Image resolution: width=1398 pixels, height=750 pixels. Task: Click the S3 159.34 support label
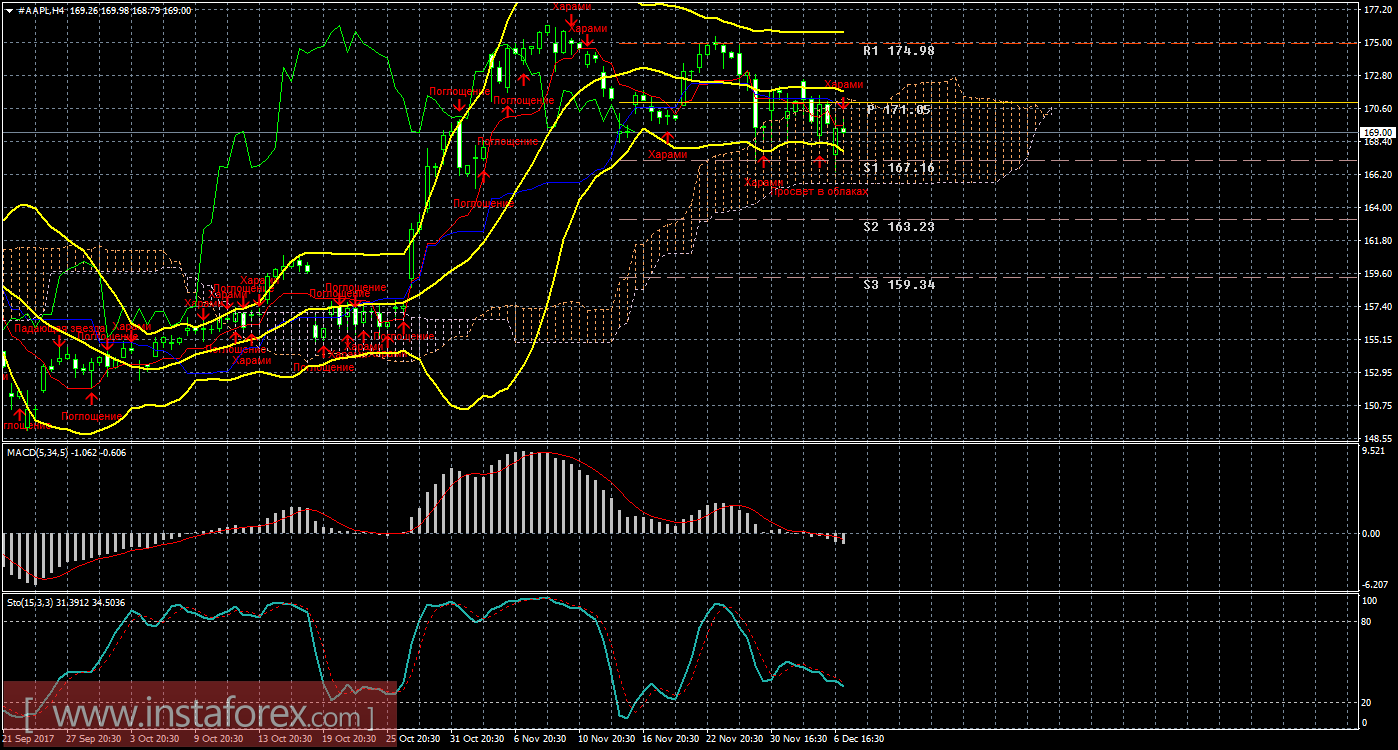coord(898,285)
